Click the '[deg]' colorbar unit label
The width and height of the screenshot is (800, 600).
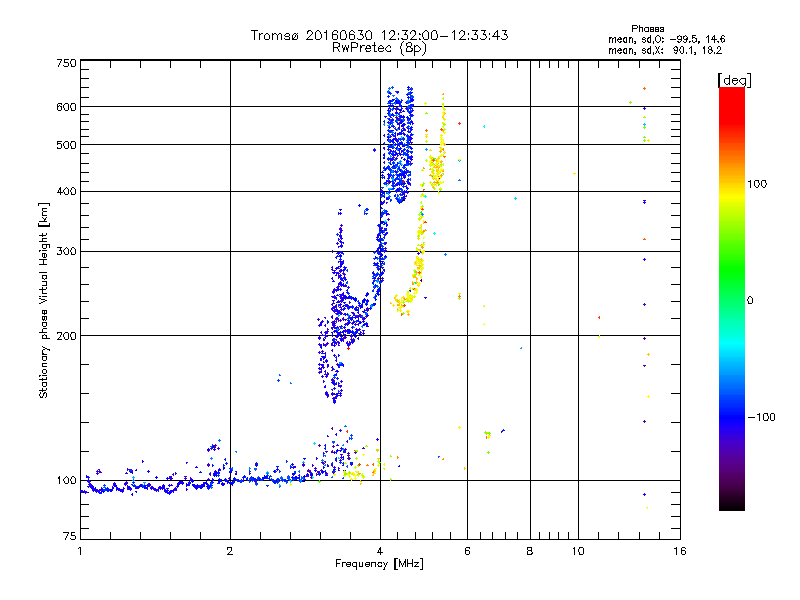tap(734, 80)
